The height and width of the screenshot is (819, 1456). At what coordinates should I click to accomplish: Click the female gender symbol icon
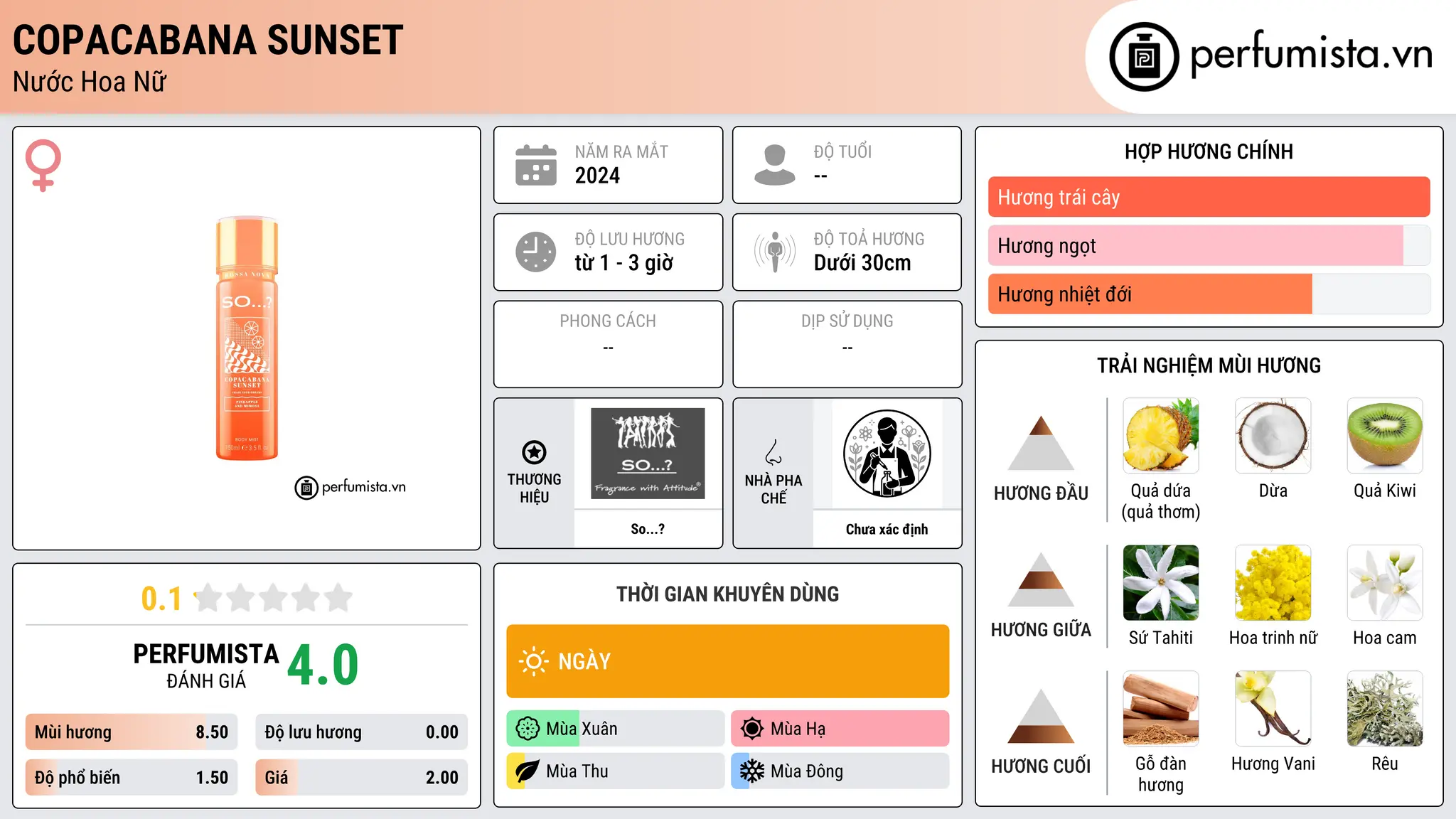pyautogui.click(x=43, y=165)
